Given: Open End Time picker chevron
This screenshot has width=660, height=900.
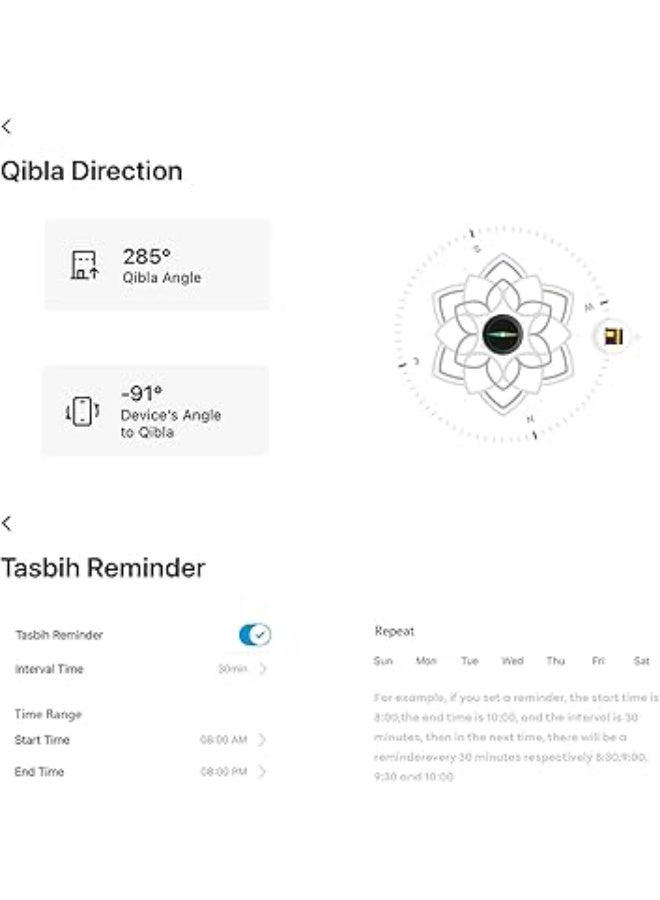Looking at the screenshot, I should (x=262, y=772).
